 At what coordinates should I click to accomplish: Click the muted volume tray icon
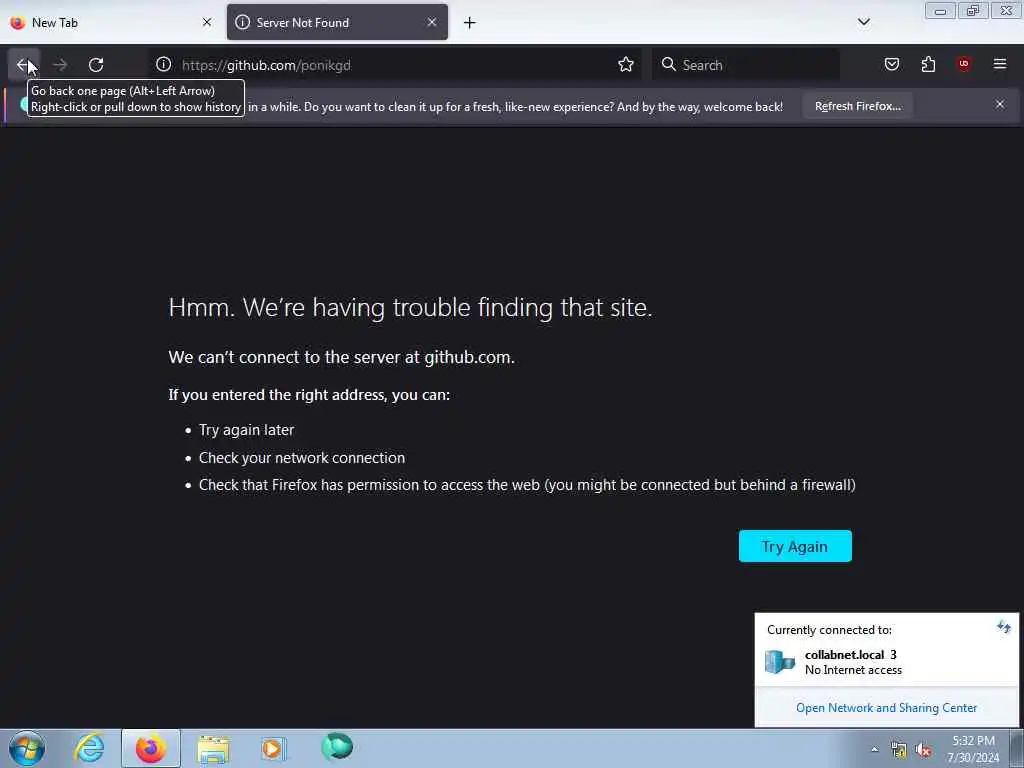click(x=923, y=750)
